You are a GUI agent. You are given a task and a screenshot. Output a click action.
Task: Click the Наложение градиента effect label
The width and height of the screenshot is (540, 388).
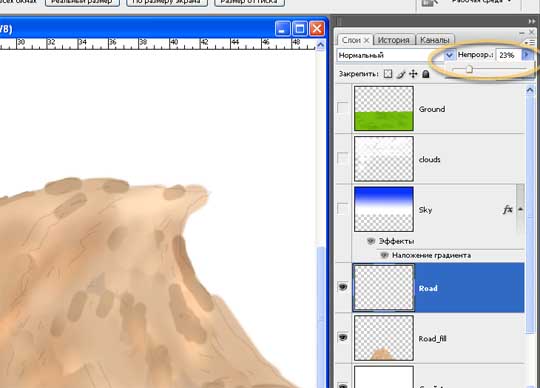click(431, 255)
